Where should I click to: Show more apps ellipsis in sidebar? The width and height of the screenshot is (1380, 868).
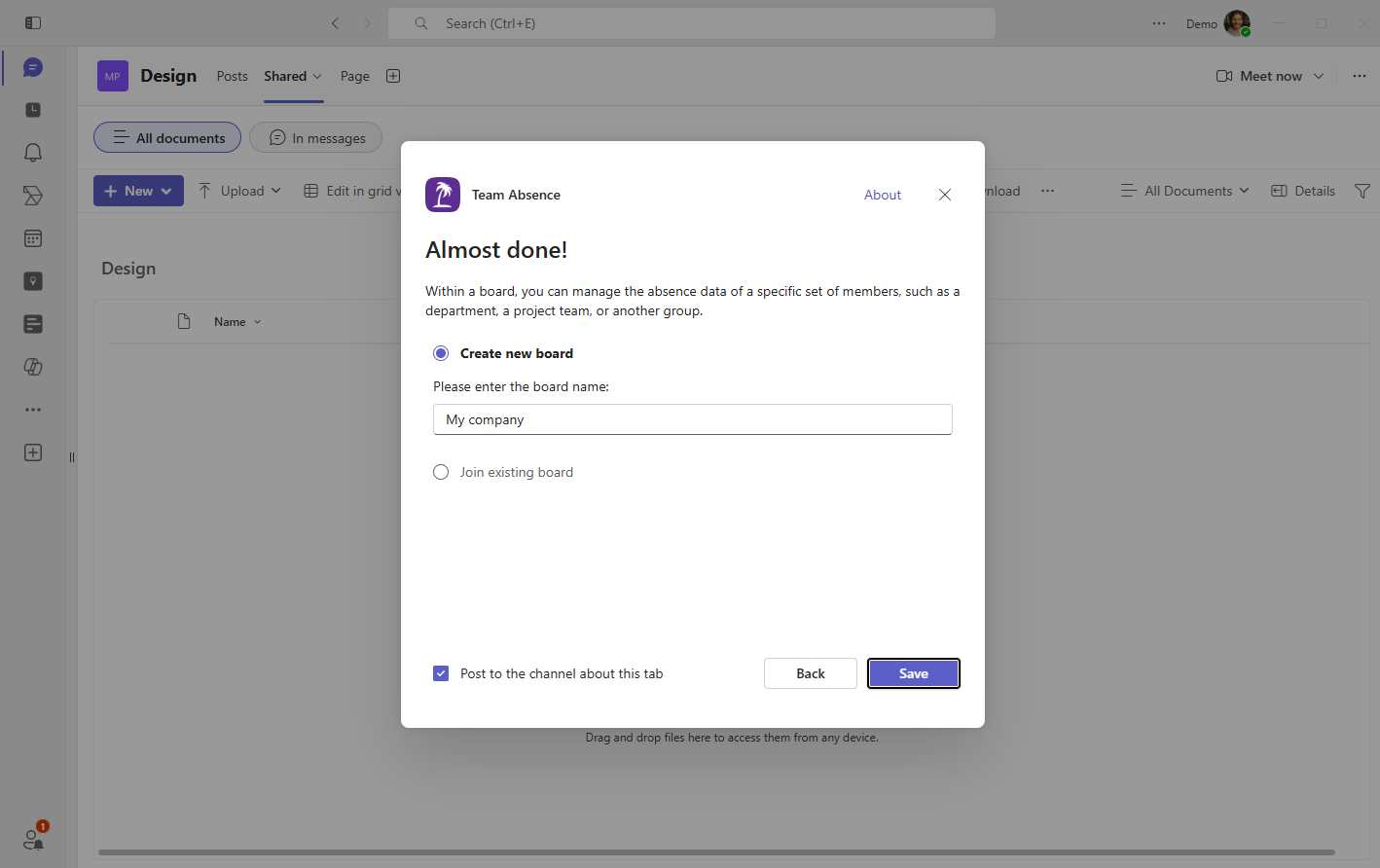(x=33, y=410)
